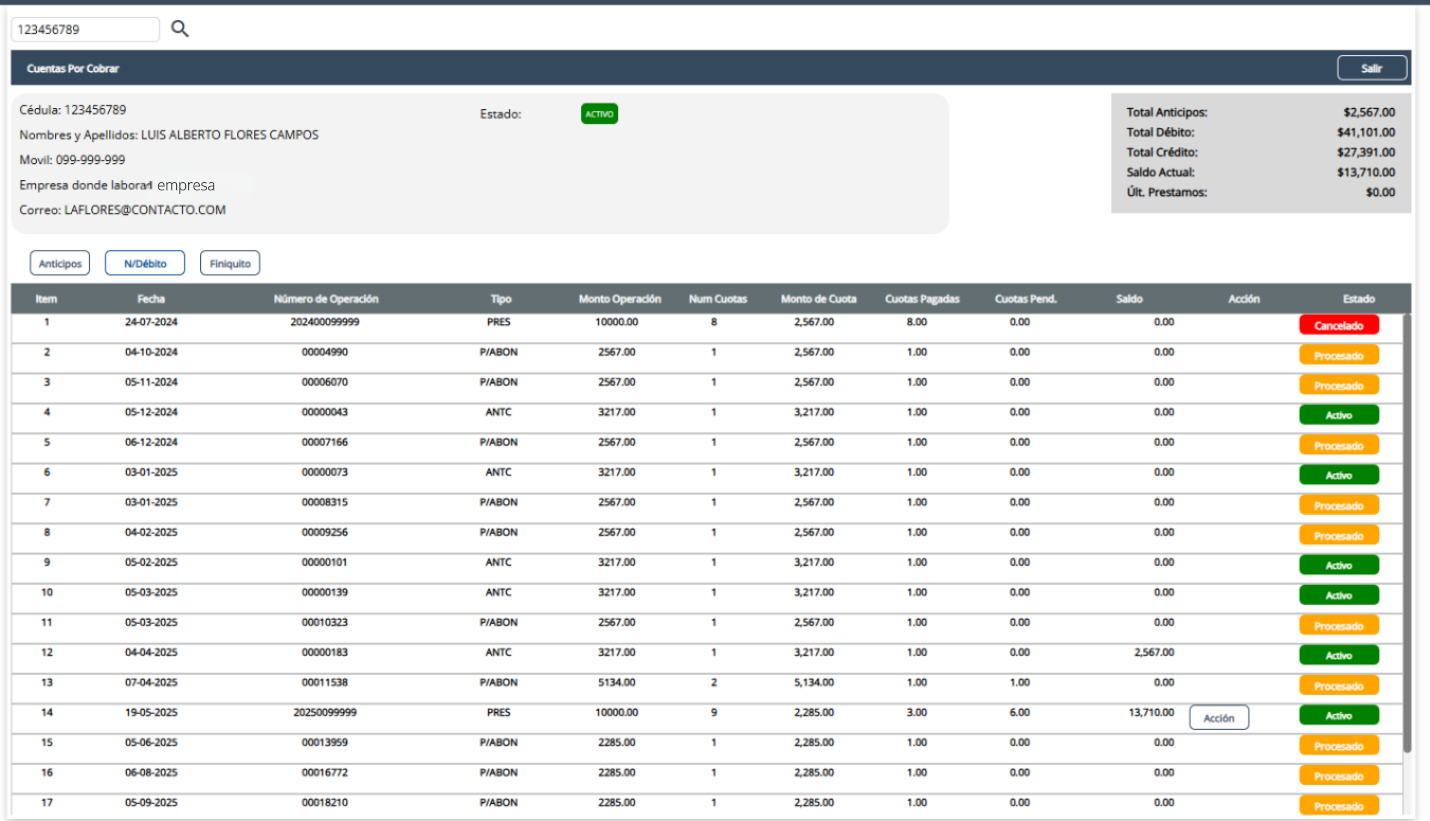Select operation number 20250099999 row
Screen dimensions: 1430x821
[325, 713]
